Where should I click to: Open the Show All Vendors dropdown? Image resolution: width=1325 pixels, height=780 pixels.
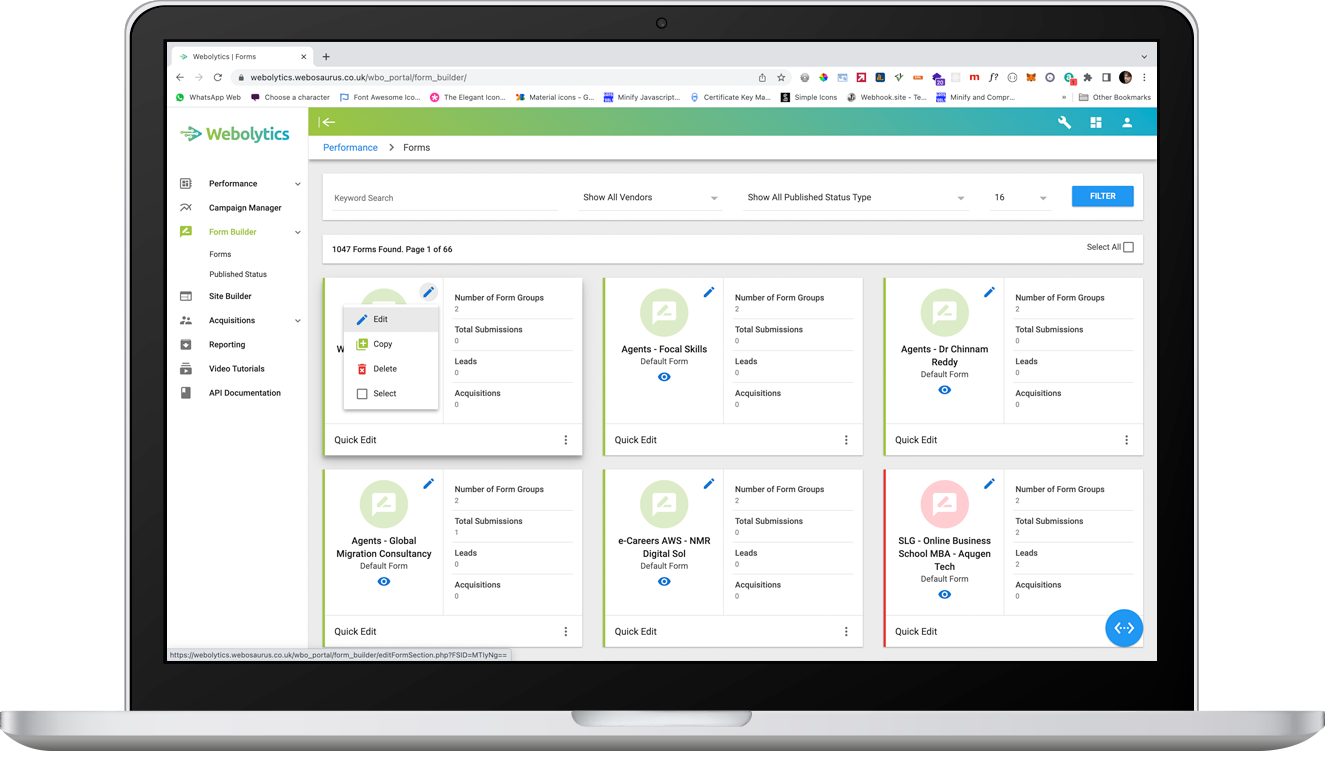click(x=650, y=198)
